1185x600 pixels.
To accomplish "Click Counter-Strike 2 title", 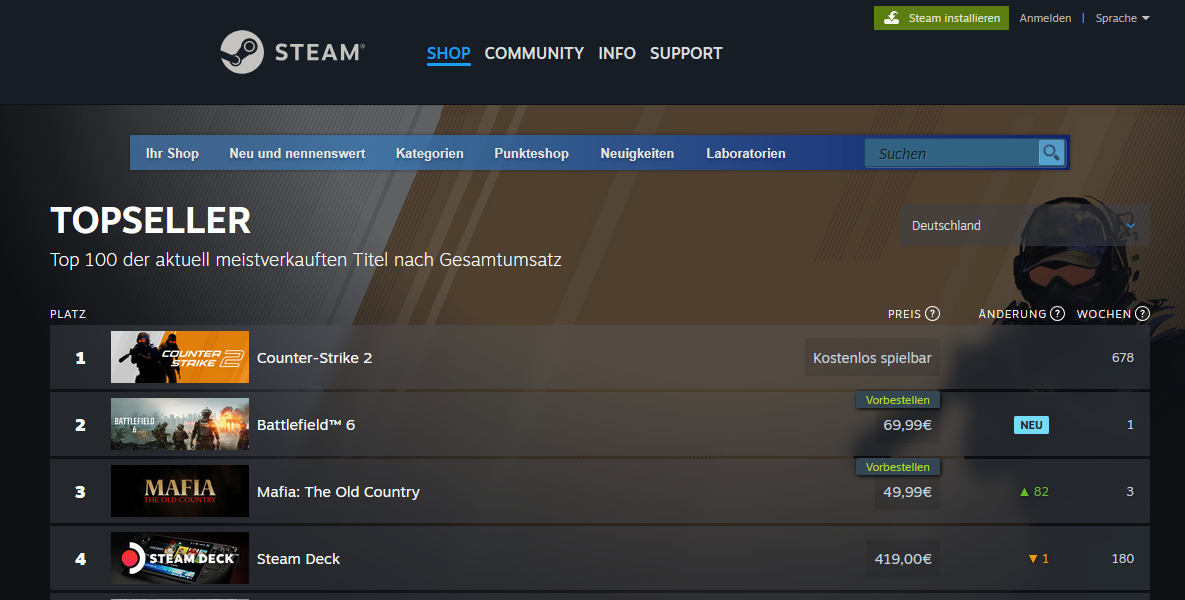I will point(314,358).
